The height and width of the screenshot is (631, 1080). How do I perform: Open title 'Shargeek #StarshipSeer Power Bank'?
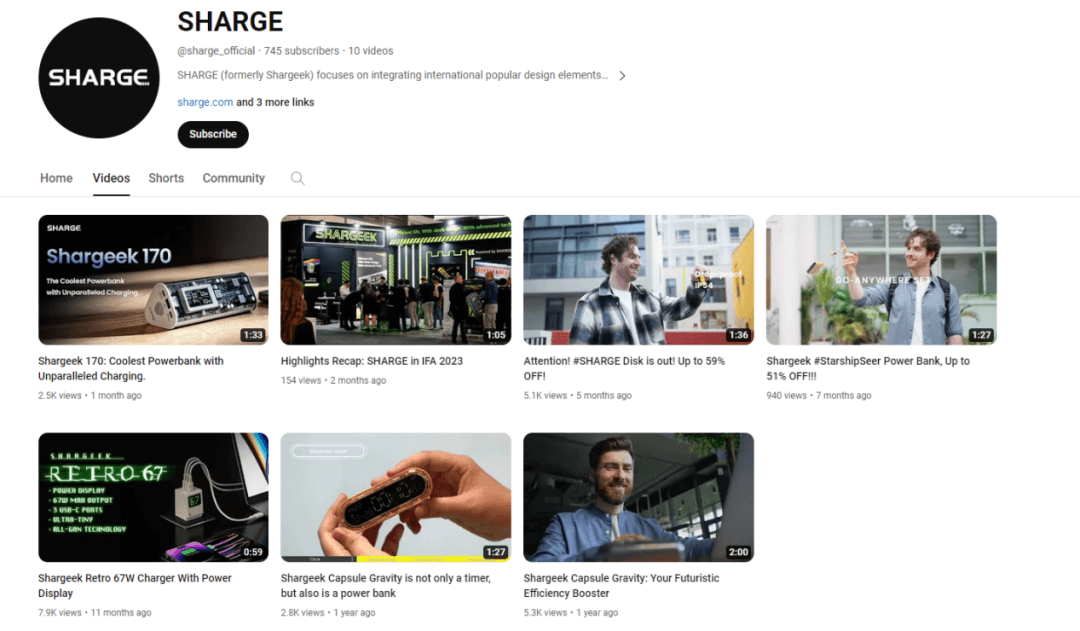[x=868, y=369]
